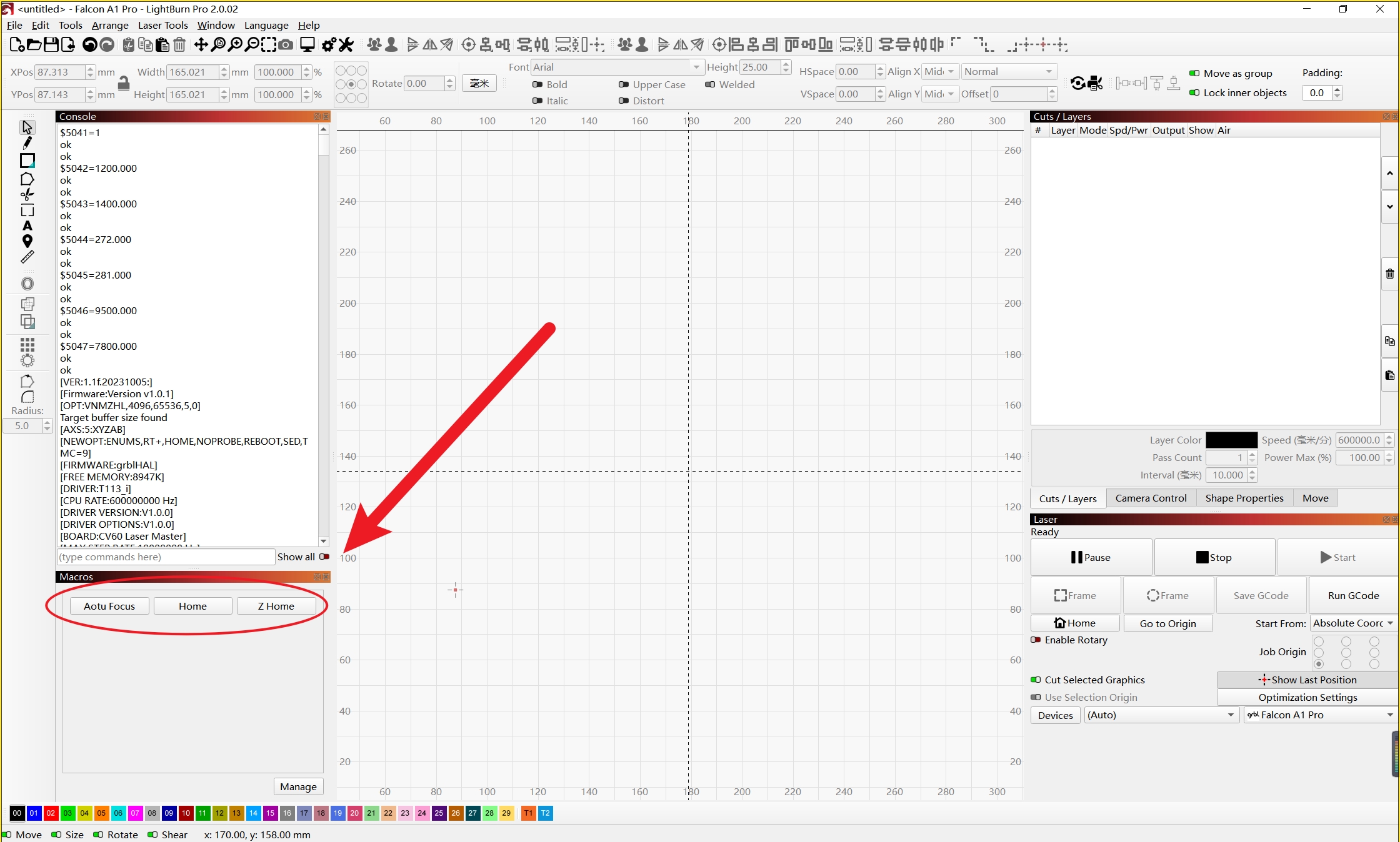This screenshot has width=1400, height=842.
Task: Click the New file icon
Action: 17,44
